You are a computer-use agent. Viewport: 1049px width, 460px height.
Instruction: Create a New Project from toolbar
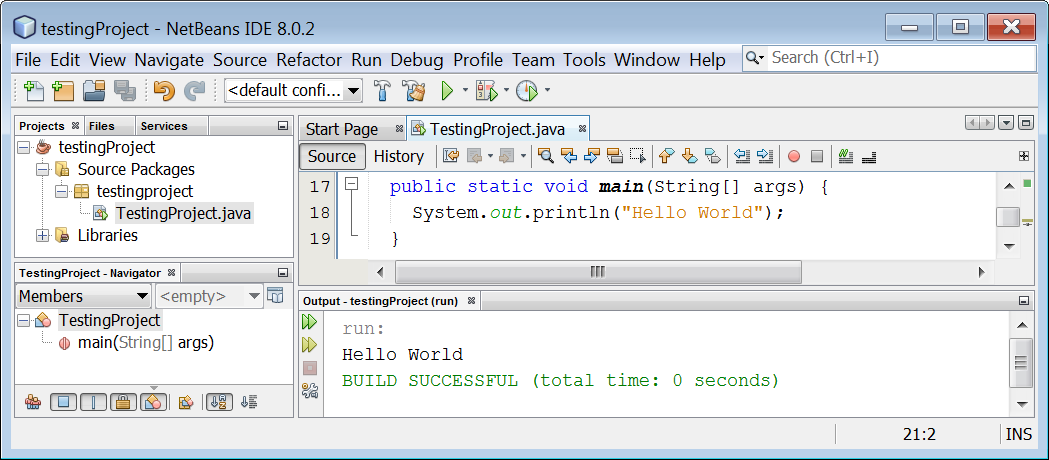[x=62, y=90]
